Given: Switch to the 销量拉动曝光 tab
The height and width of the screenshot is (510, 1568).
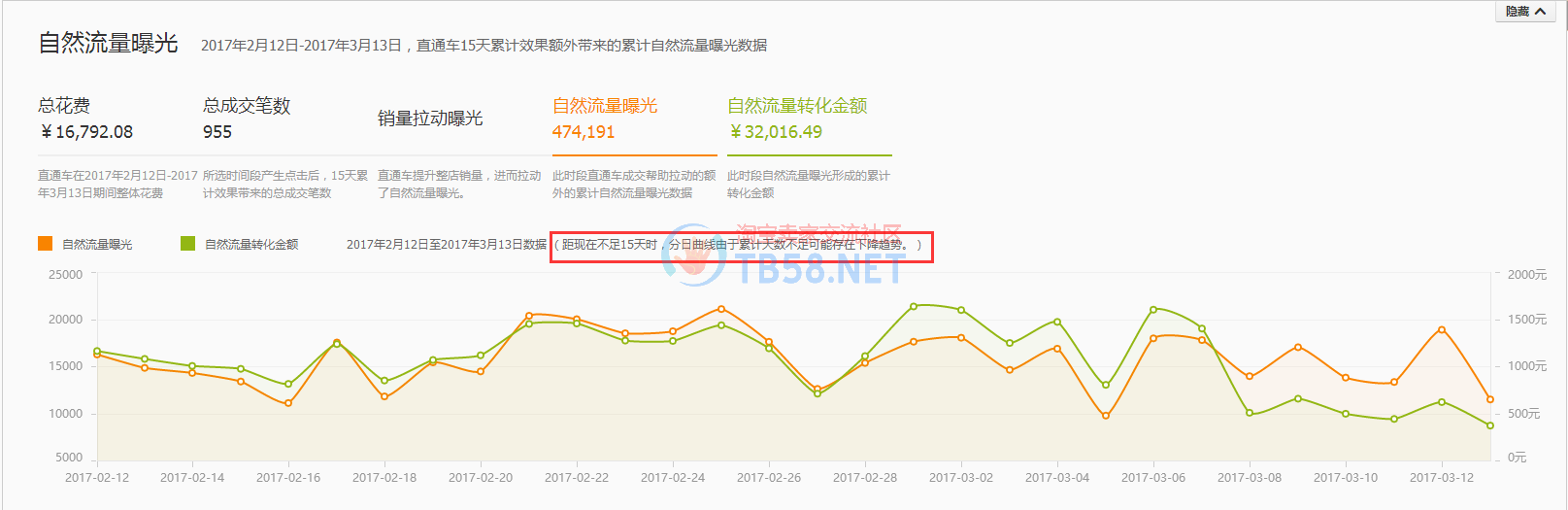Looking at the screenshot, I should pos(430,119).
